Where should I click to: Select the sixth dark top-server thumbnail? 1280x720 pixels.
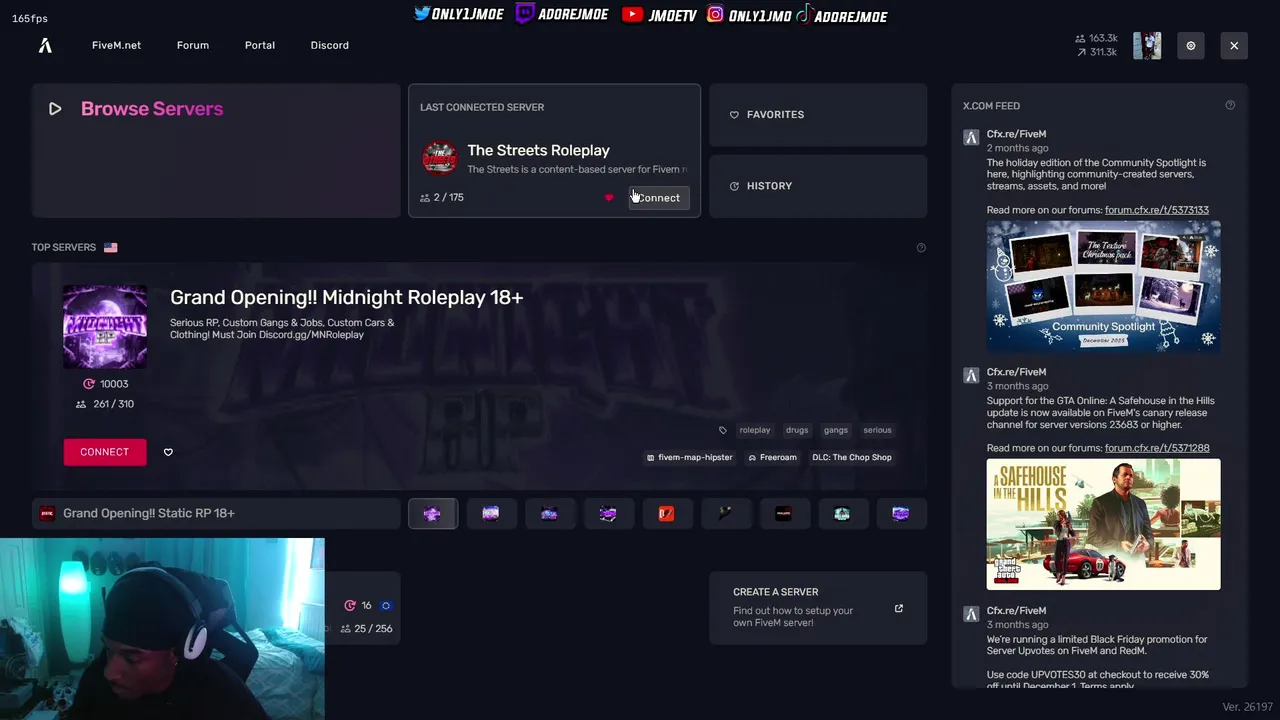pos(725,514)
